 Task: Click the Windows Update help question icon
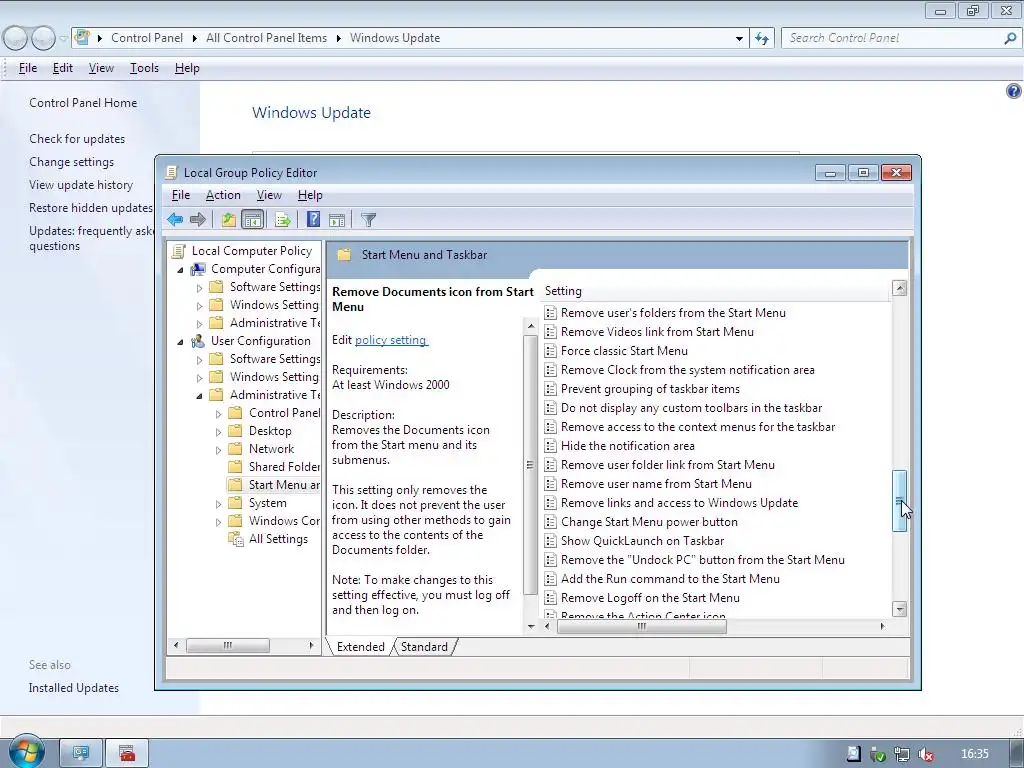coord(1014,91)
